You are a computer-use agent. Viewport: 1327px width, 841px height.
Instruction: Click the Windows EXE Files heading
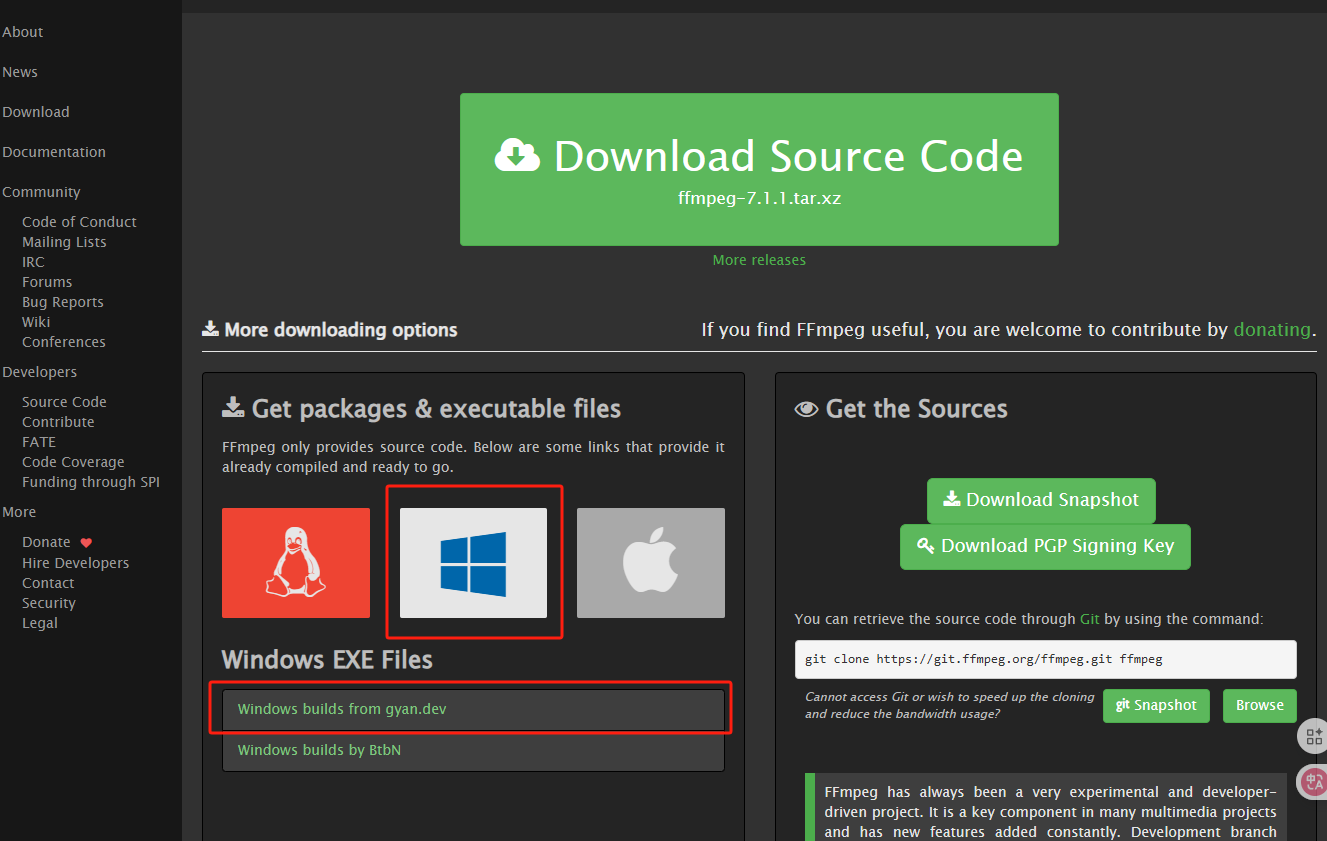point(327,660)
